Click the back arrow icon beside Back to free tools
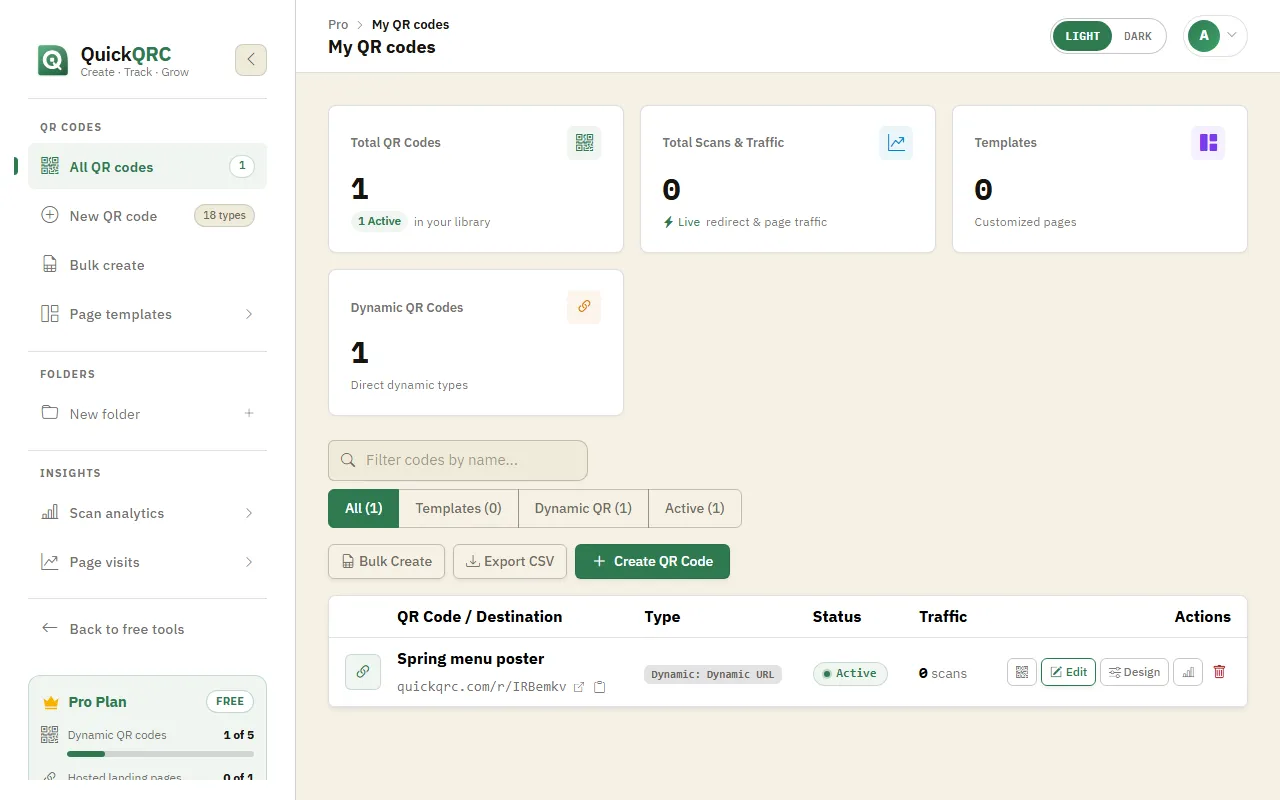The width and height of the screenshot is (1280, 800). coord(50,628)
